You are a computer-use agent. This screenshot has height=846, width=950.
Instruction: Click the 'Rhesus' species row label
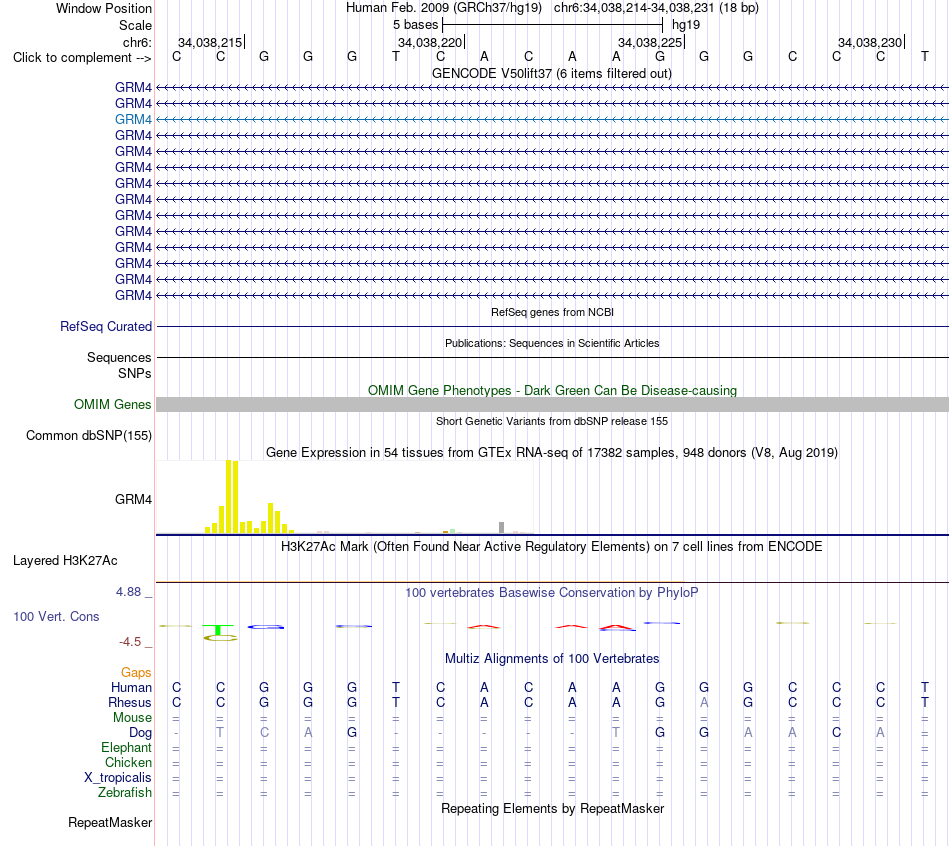(x=130, y=702)
